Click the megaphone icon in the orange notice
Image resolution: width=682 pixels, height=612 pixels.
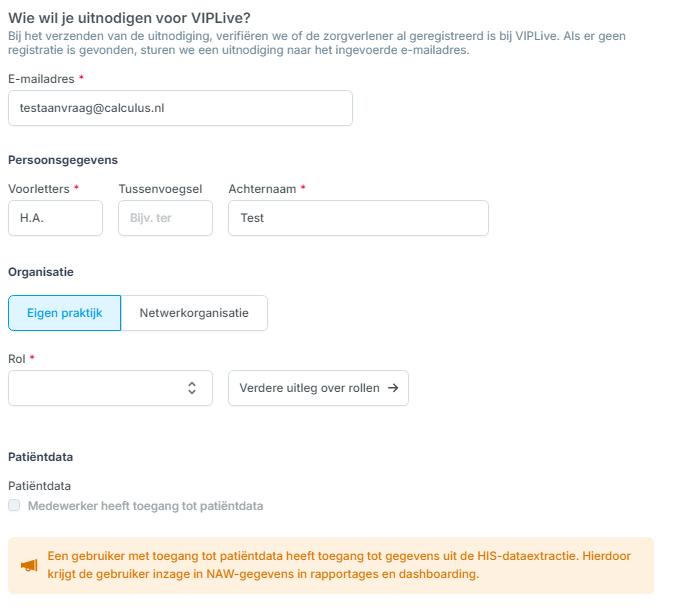(29, 565)
